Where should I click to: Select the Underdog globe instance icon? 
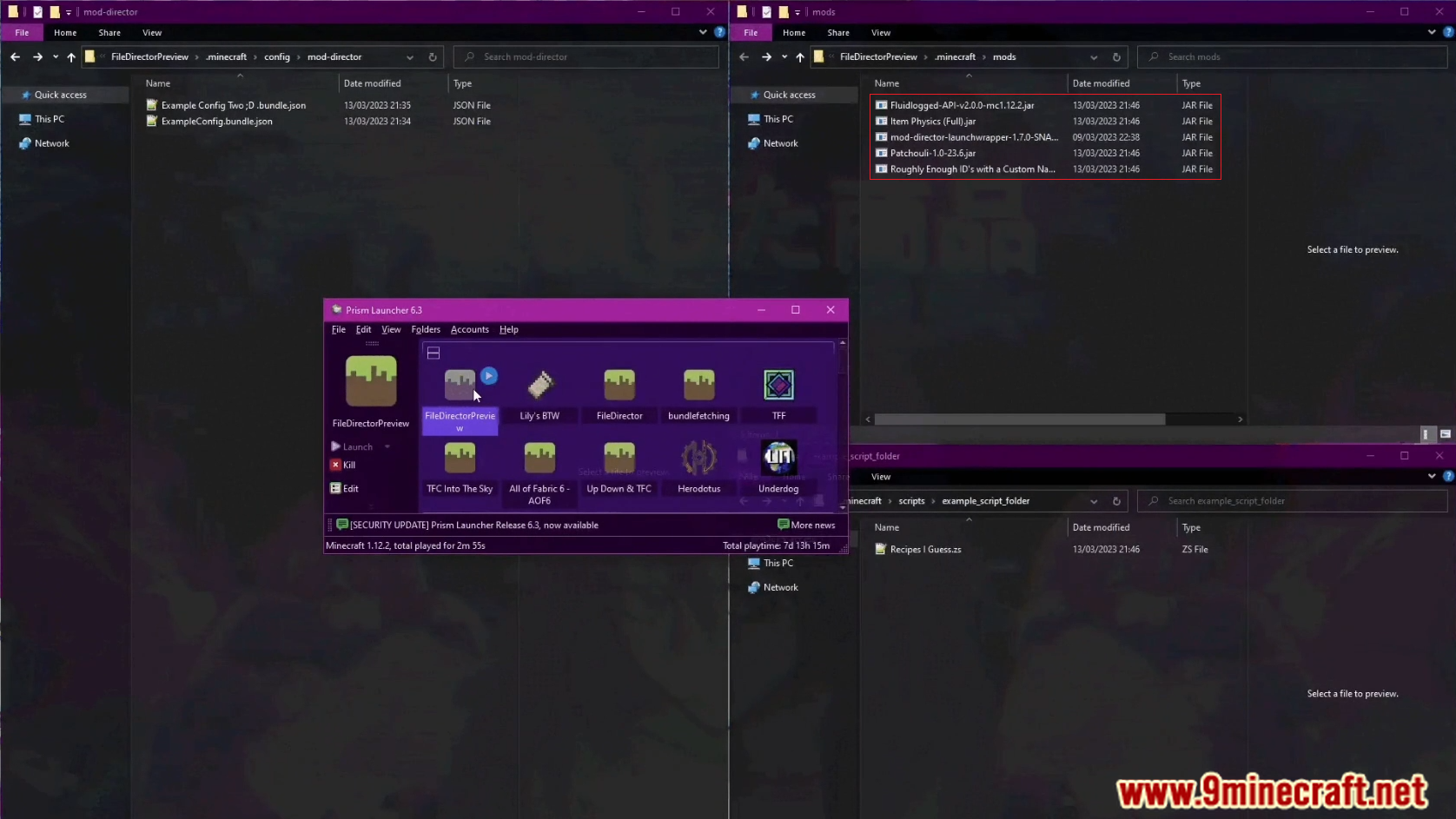(778, 458)
